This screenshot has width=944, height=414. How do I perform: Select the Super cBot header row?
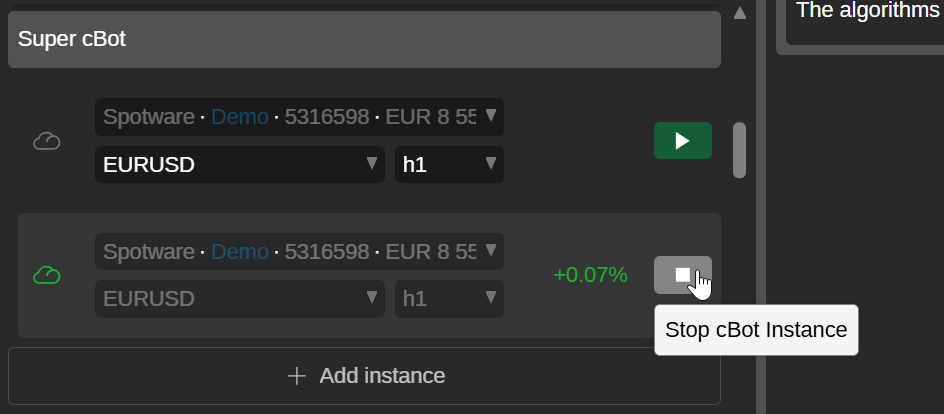tap(364, 40)
